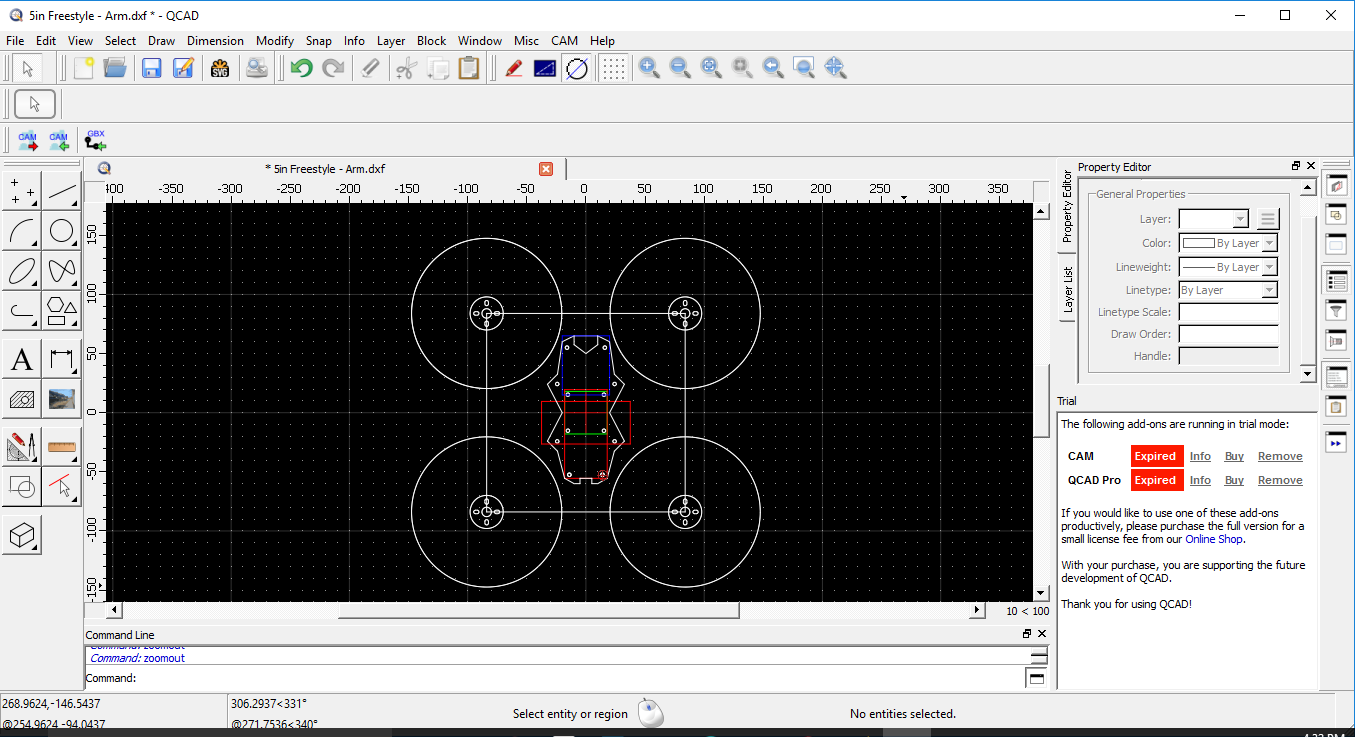Viewport: 1355px width, 737px height.
Task: Select the Line drawing tool
Action: coord(61,191)
